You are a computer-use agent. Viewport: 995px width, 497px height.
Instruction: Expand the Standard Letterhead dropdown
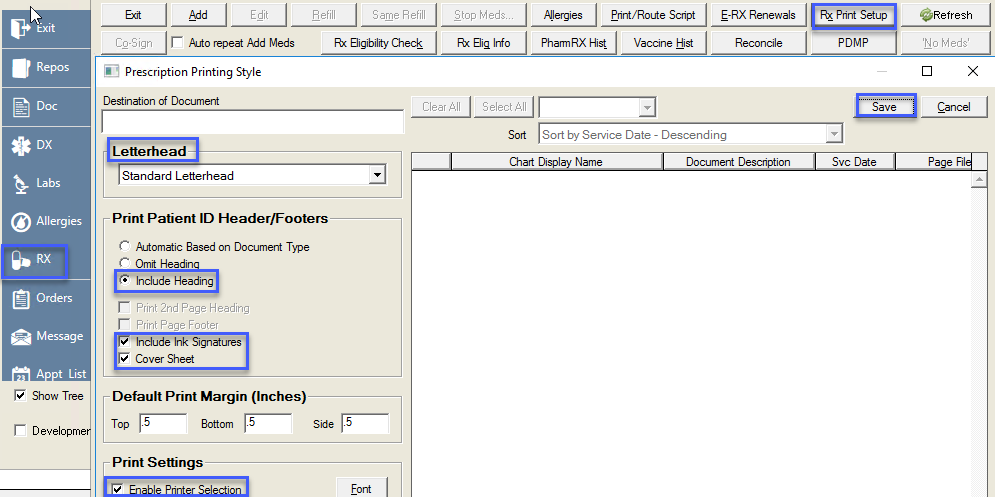click(x=377, y=175)
